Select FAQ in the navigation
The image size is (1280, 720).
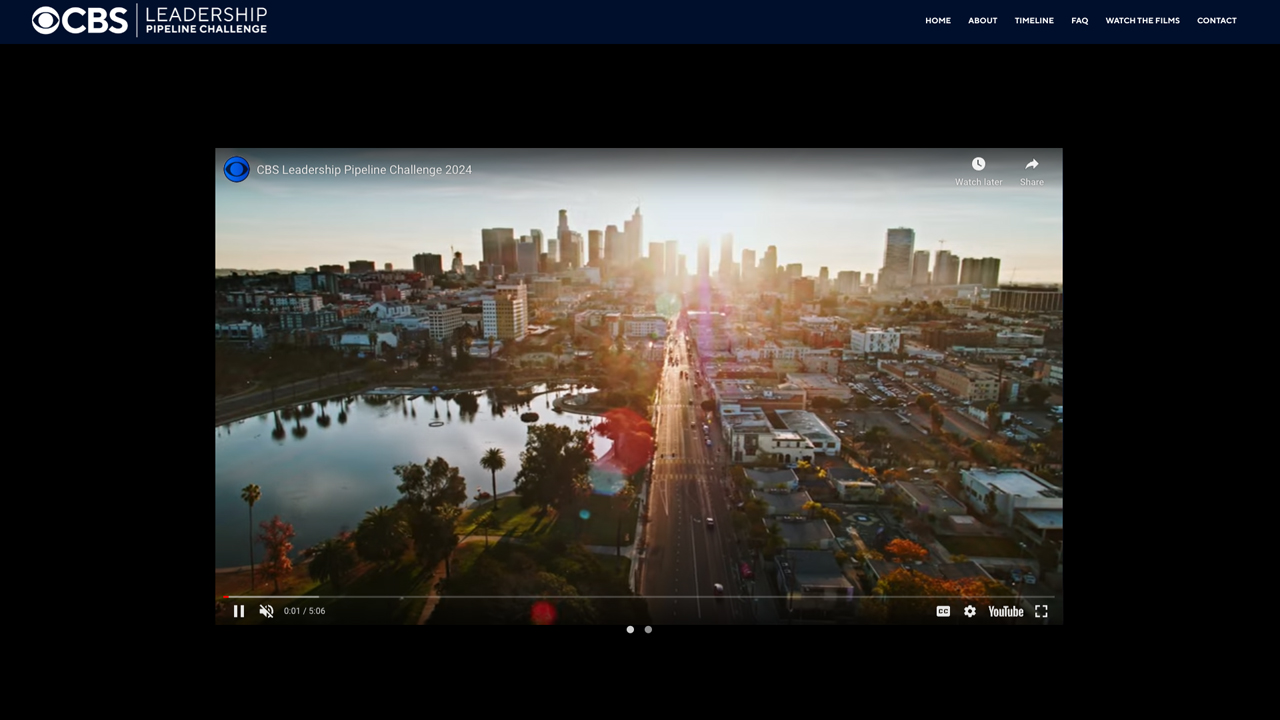[1080, 21]
